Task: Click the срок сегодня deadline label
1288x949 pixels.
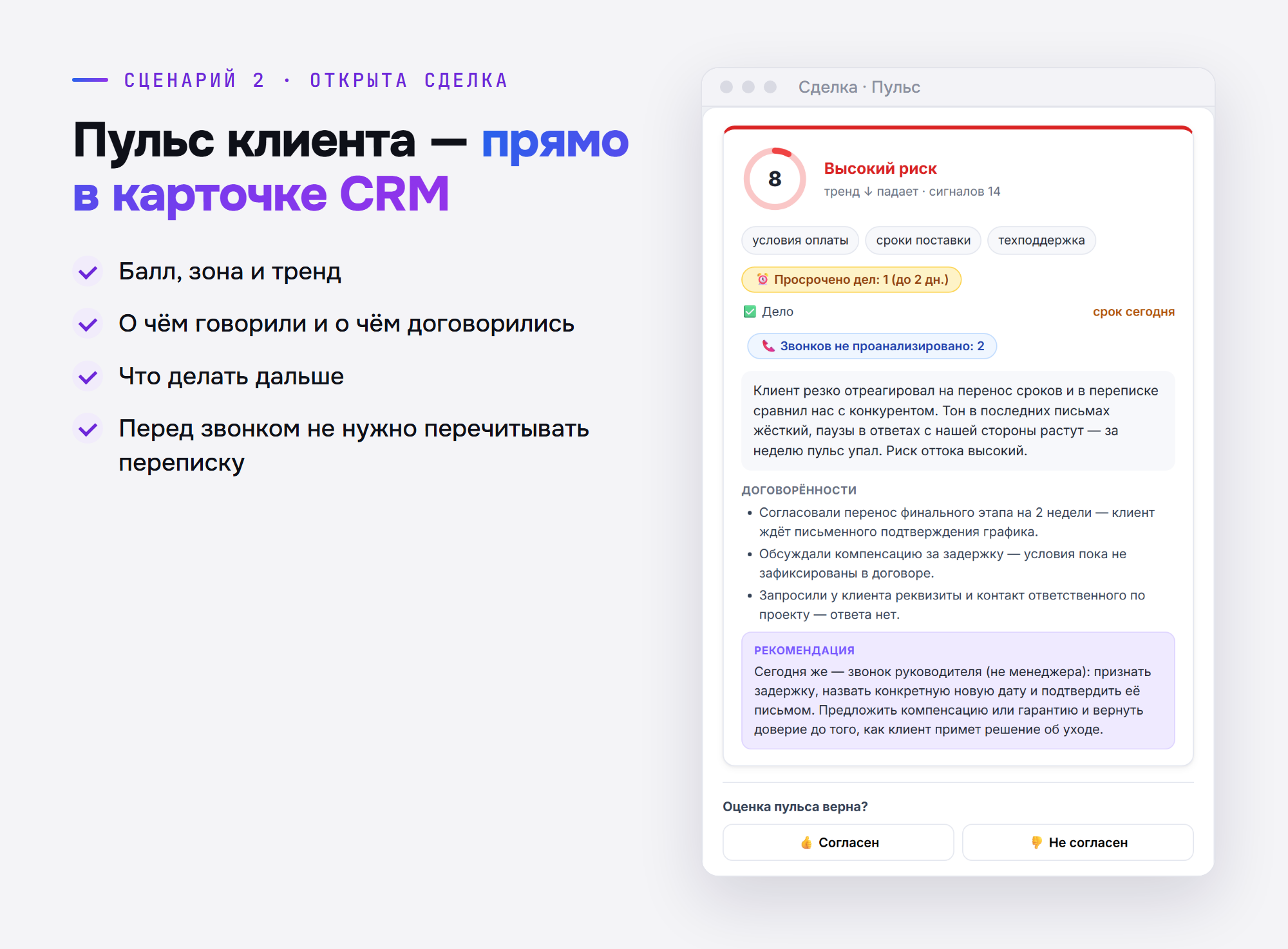Action: [1133, 312]
